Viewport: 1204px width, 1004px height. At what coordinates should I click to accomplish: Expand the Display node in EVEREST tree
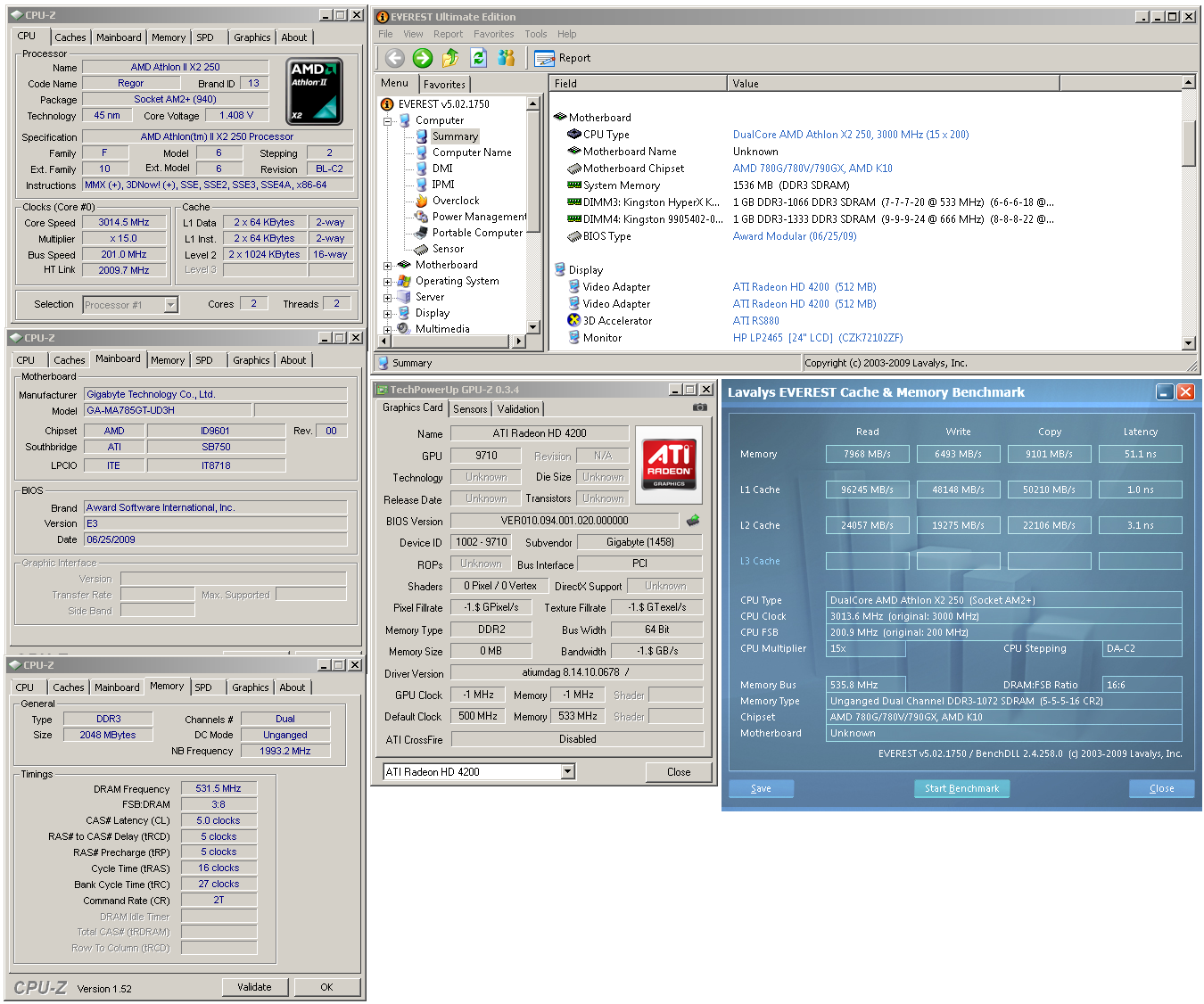point(387,314)
